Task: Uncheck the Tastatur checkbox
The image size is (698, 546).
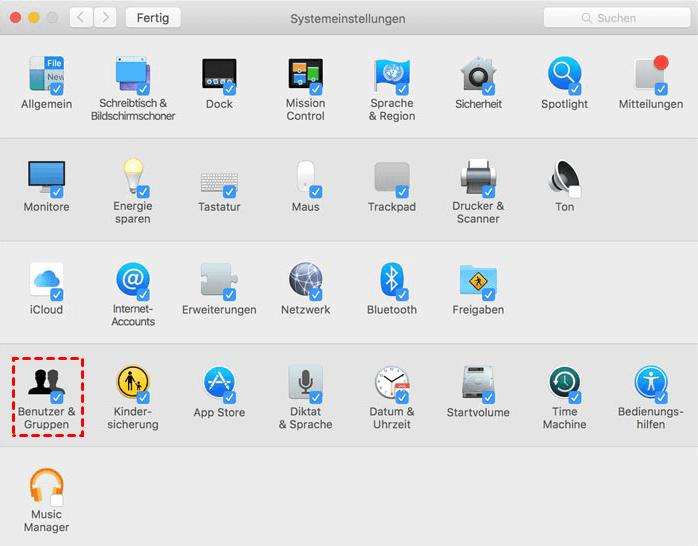Action: (231, 192)
